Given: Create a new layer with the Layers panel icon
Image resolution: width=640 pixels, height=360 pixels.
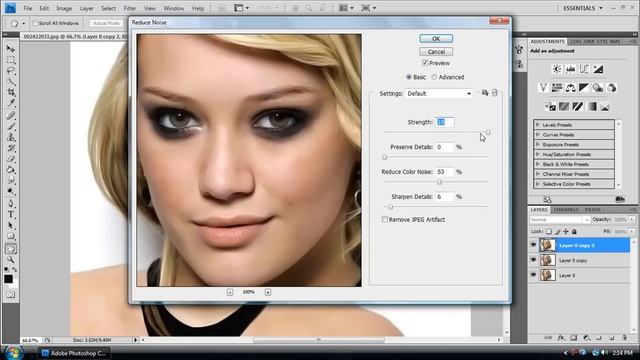Looking at the screenshot, I should point(612,338).
